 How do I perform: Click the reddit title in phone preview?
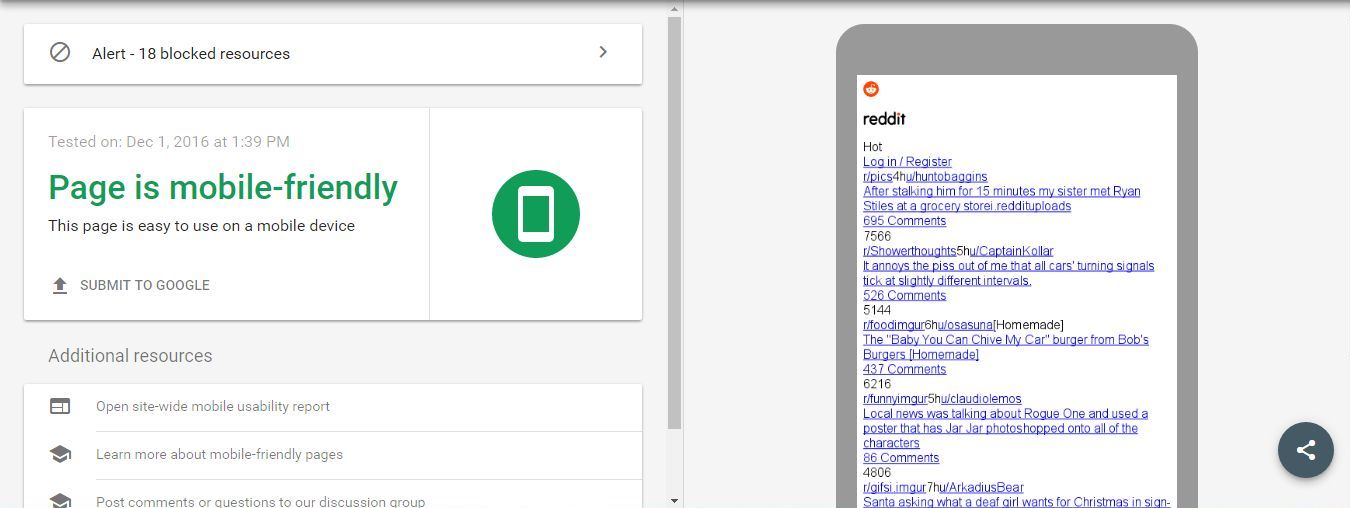coord(884,119)
